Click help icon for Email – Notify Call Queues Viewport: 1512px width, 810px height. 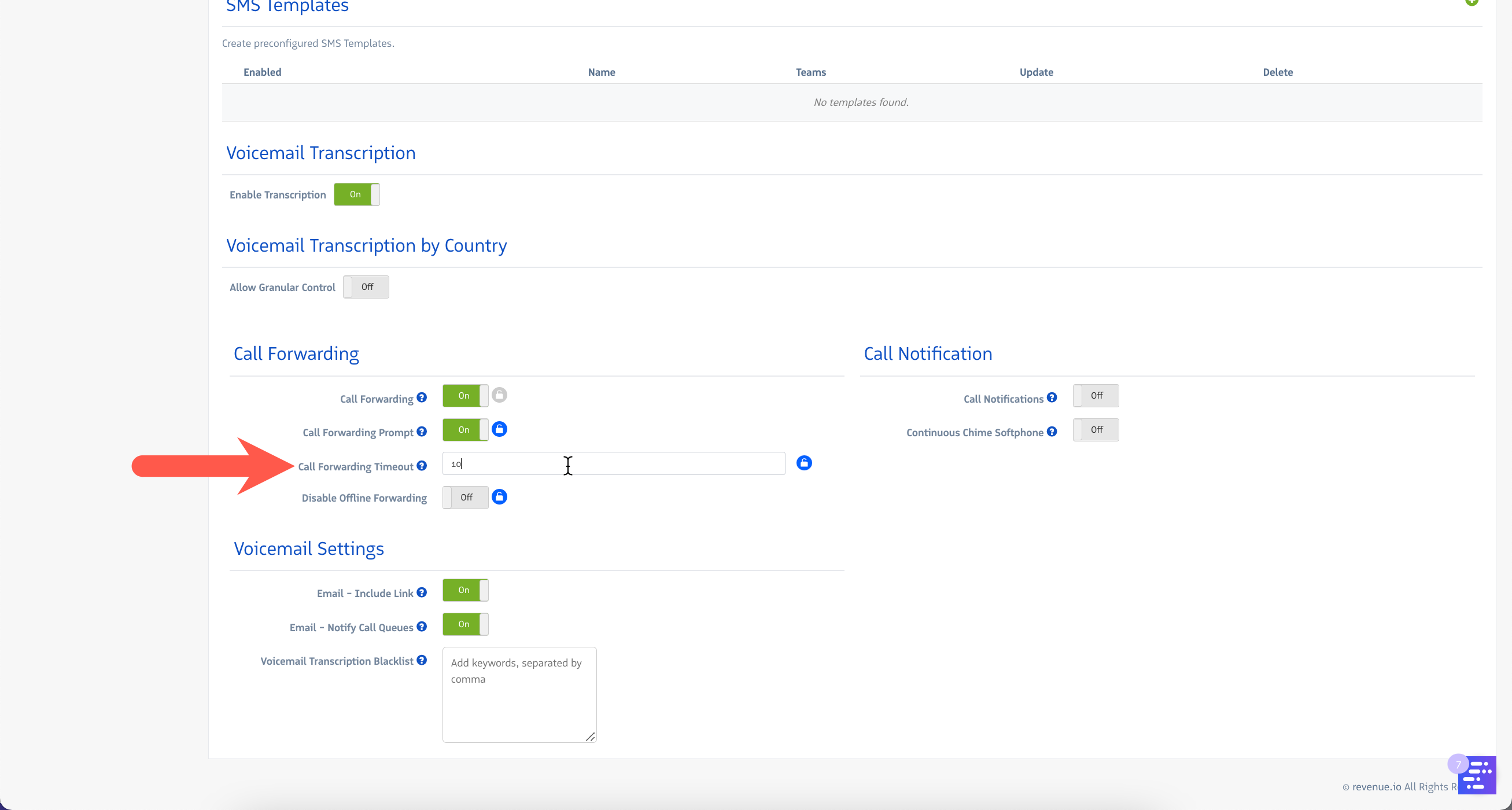422,627
